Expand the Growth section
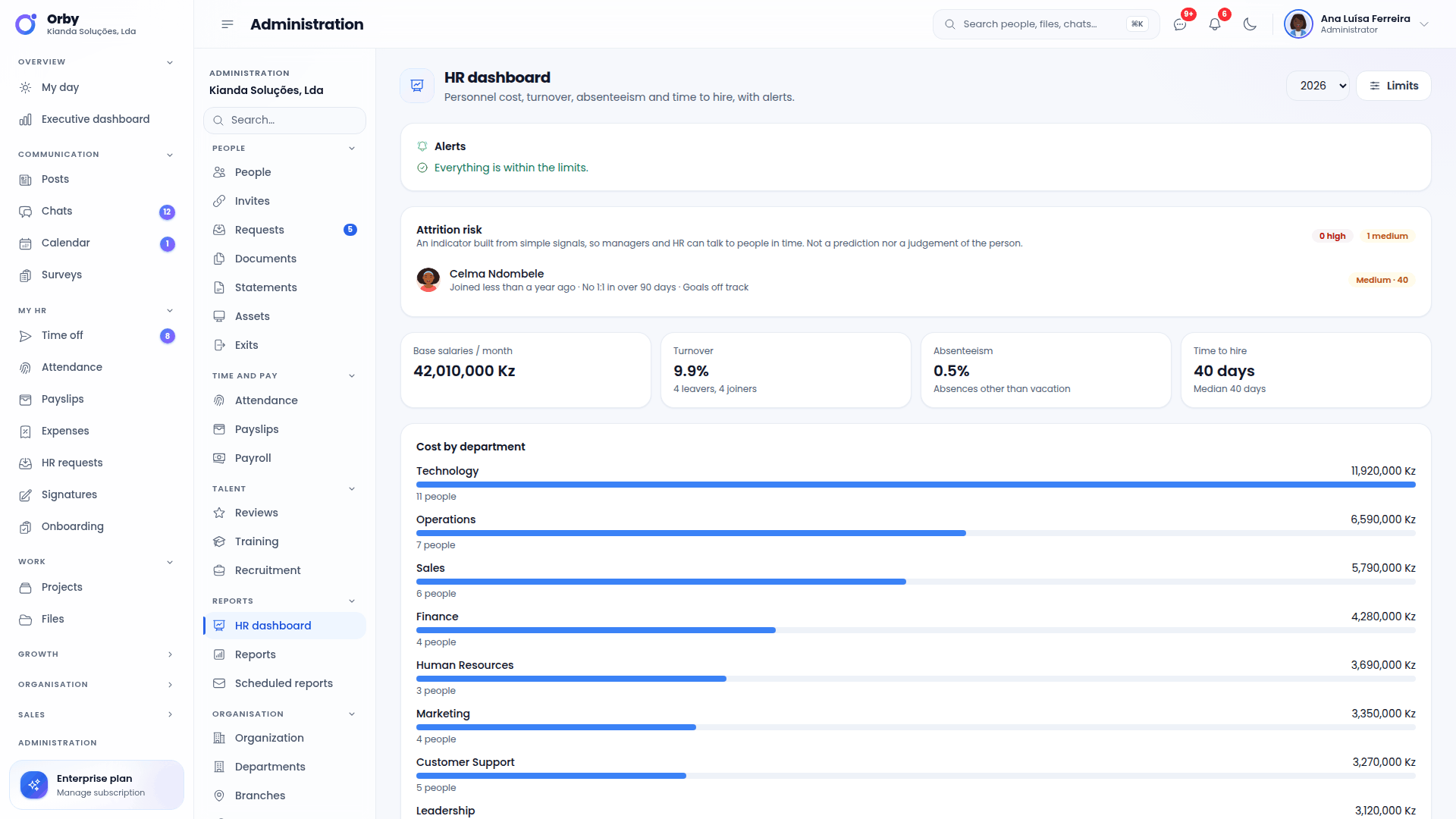This screenshot has height=819, width=1456. [x=96, y=654]
